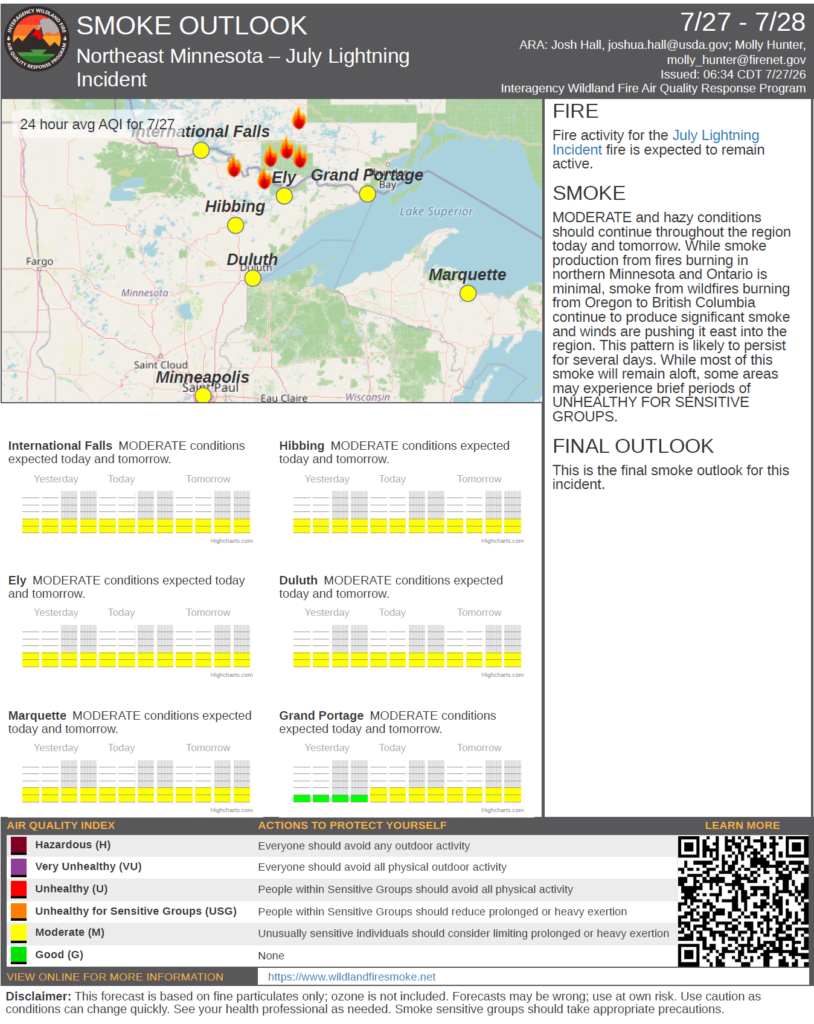The image size is (814, 1024).
Task: Click the Unhealthy red color swatch
Action: point(19,889)
